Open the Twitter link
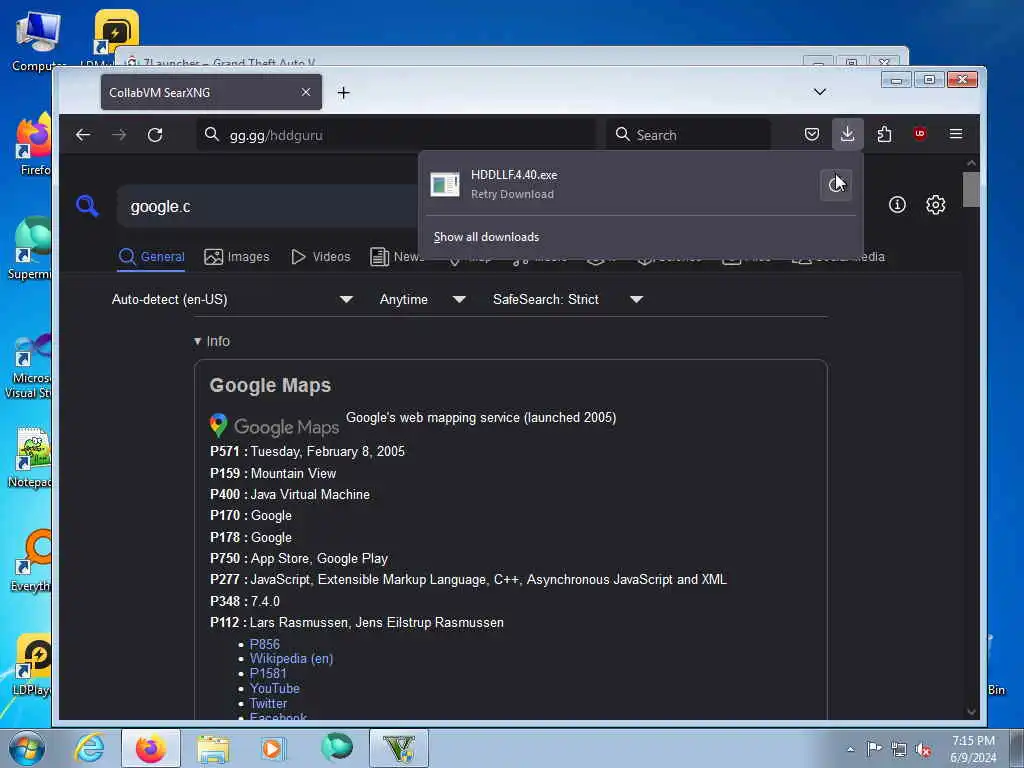This screenshot has height=768, width=1024. pyautogui.click(x=268, y=704)
